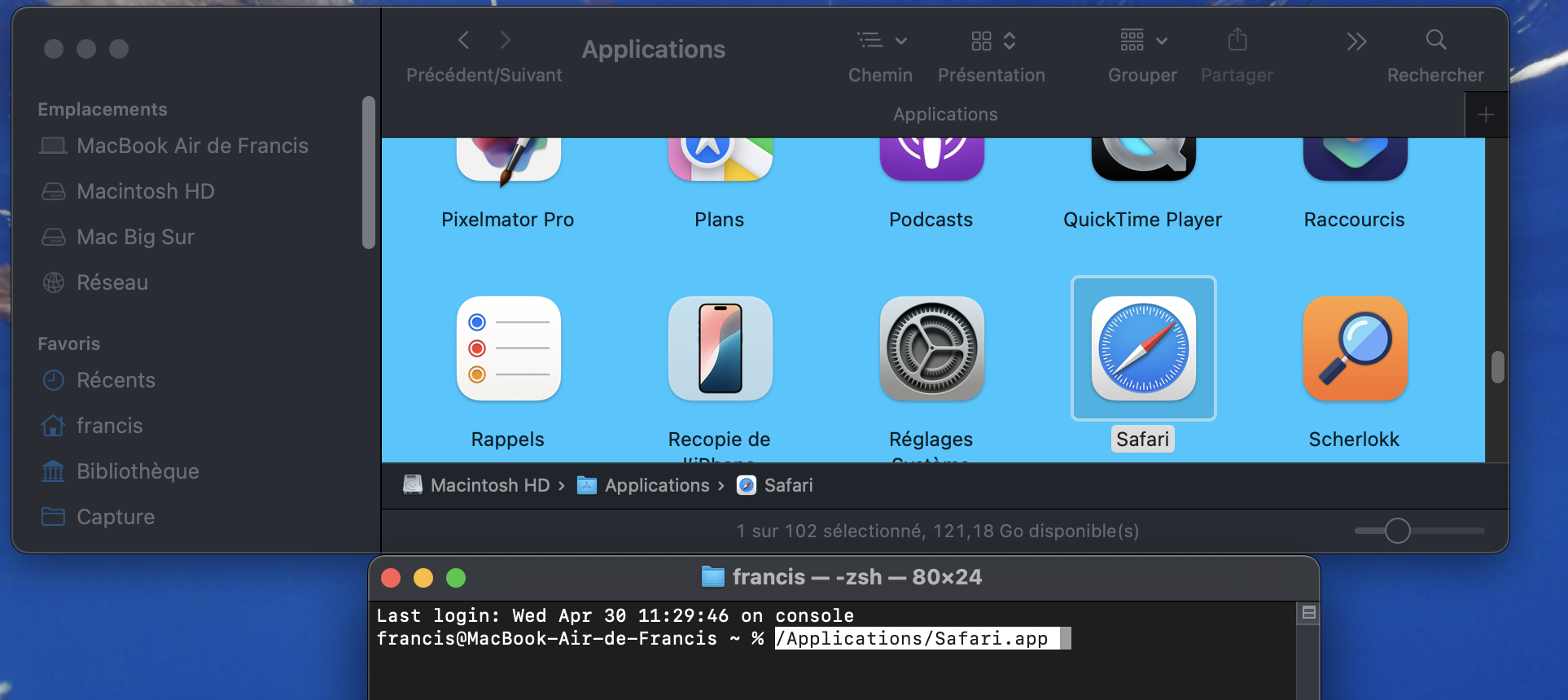The width and height of the screenshot is (1568, 700).
Task: Click the Finder back arrow
Action: 464,40
